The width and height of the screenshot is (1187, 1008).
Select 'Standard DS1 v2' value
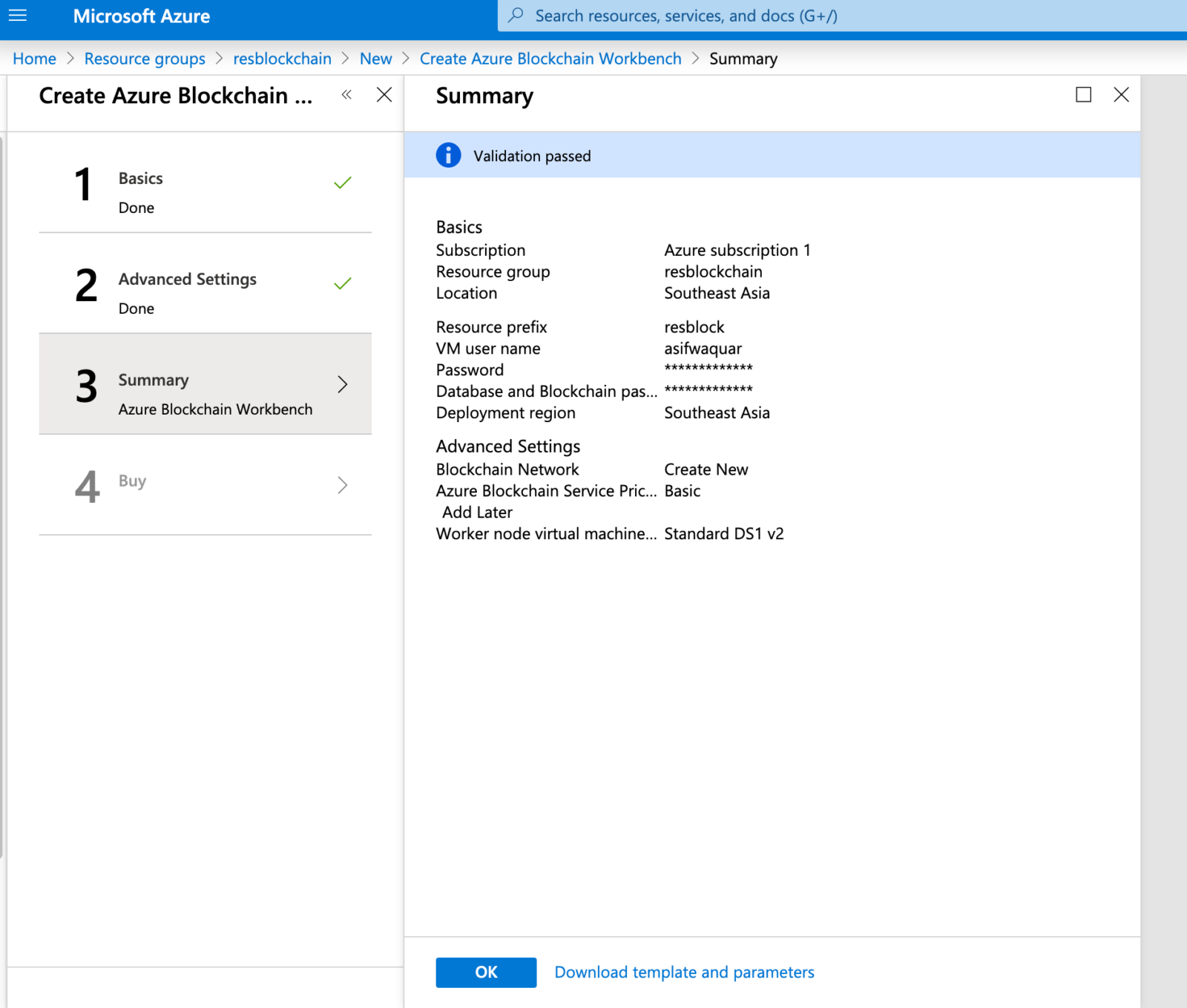click(x=724, y=534)
